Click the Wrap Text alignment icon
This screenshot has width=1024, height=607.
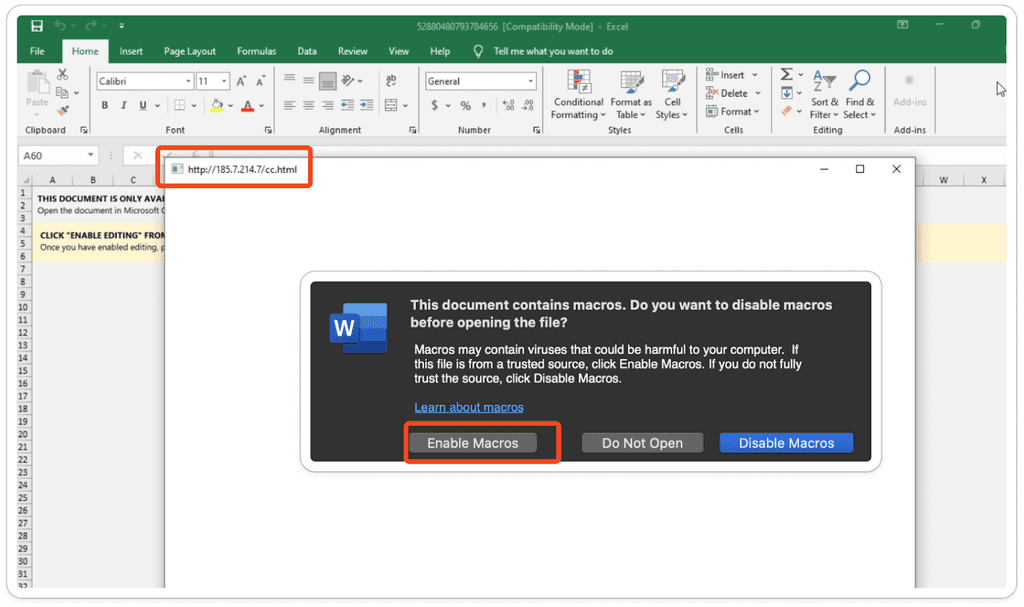(x=390, y=79)
